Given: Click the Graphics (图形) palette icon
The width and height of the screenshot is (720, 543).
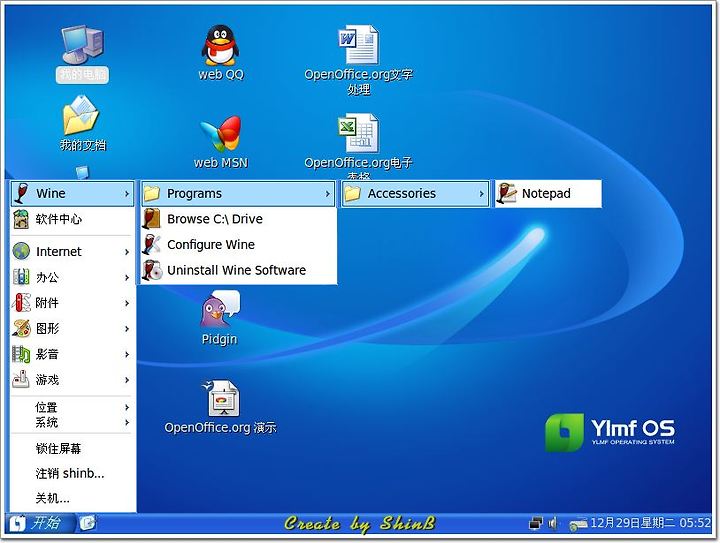Looking at the screenshot, I should click(x=21, y=328).
